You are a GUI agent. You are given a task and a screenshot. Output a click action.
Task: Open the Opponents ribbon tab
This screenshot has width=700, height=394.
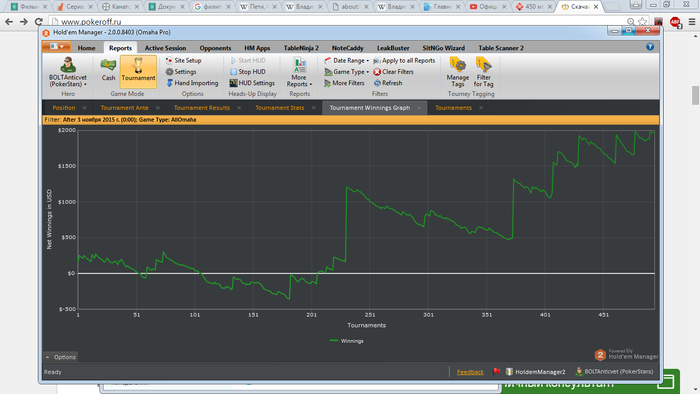[x=215, y=48]
